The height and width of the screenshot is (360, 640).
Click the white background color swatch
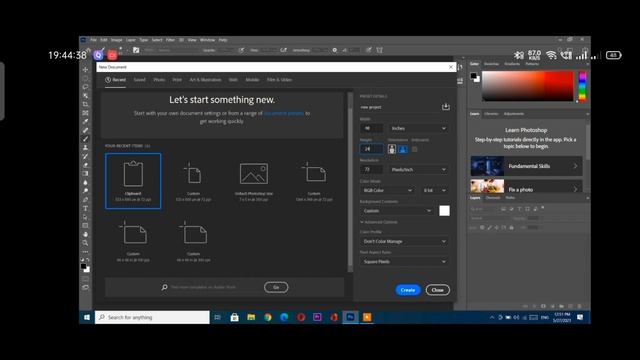(444, 211)
